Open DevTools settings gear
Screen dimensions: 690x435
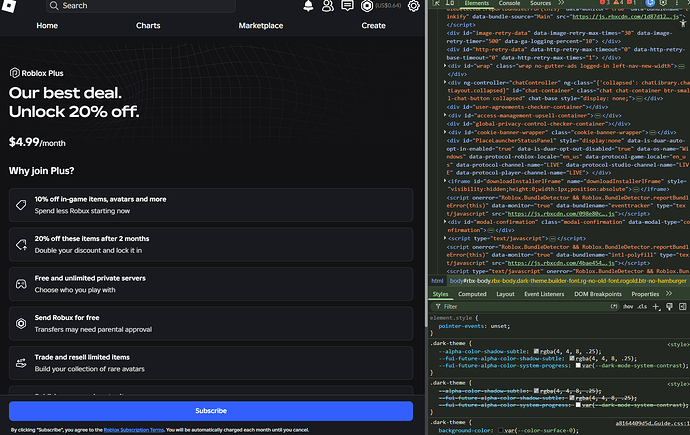[x=663, y=3]
